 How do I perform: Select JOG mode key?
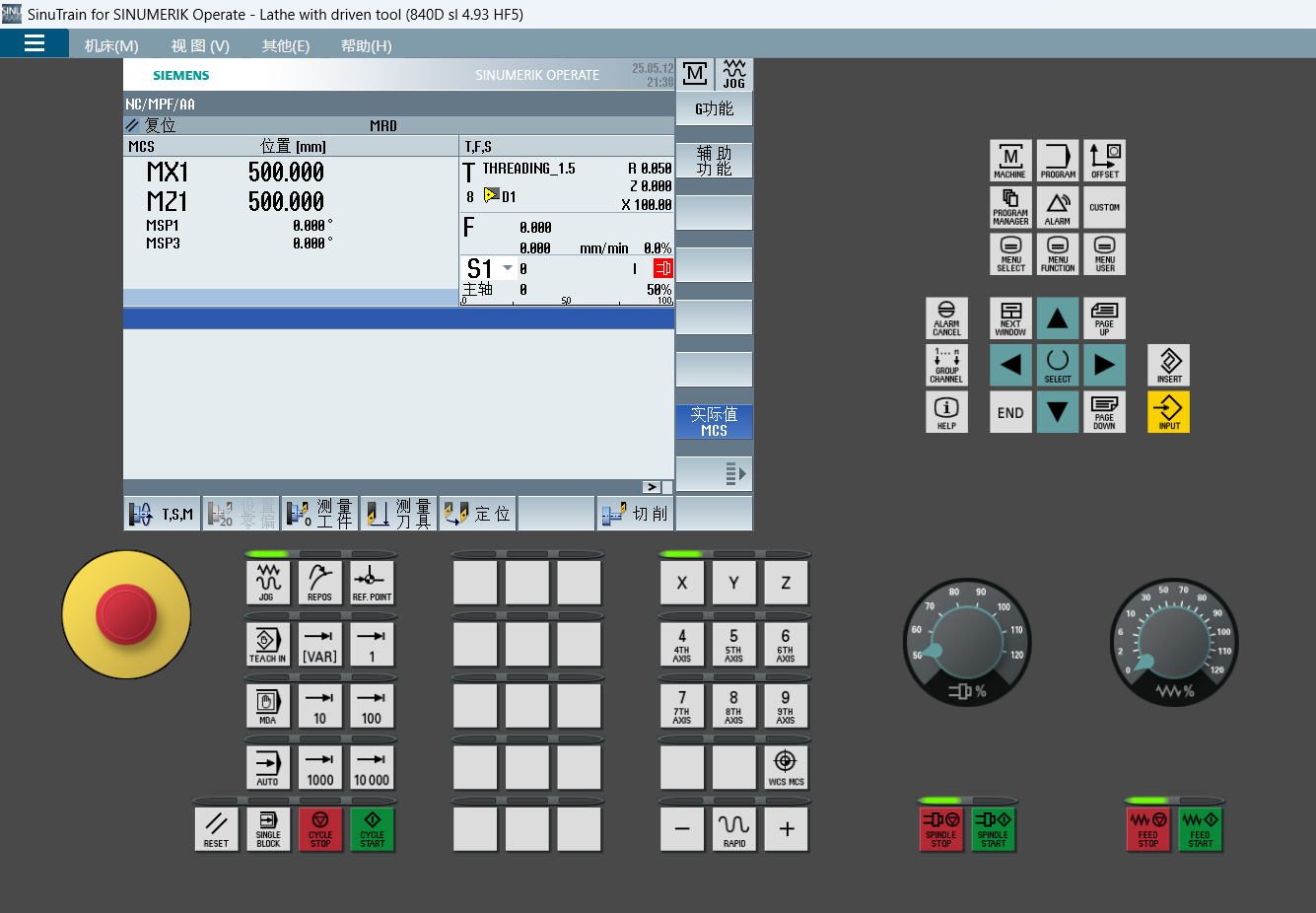(x=268, y=583)
